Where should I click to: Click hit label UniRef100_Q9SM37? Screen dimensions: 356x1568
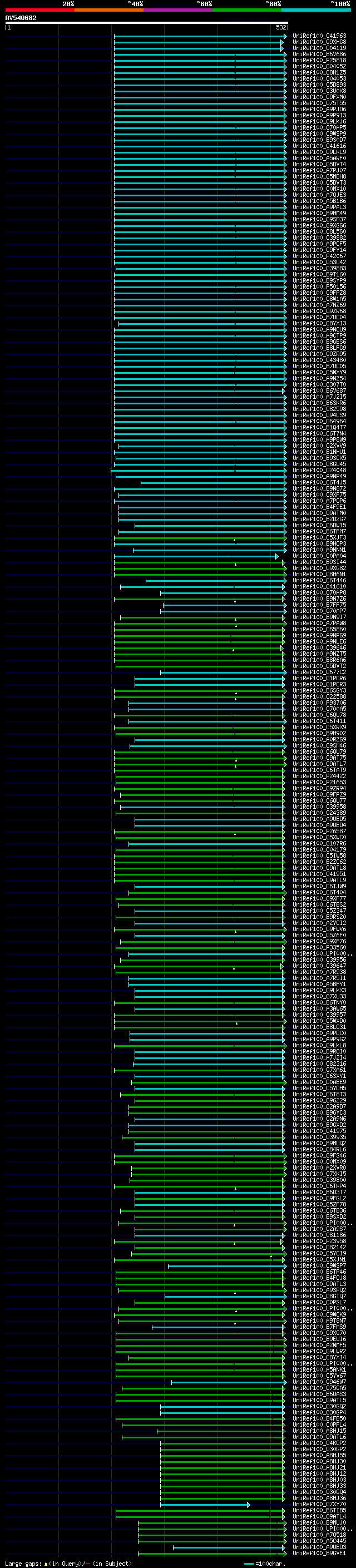pyautogui.click(x=319, y=219)
